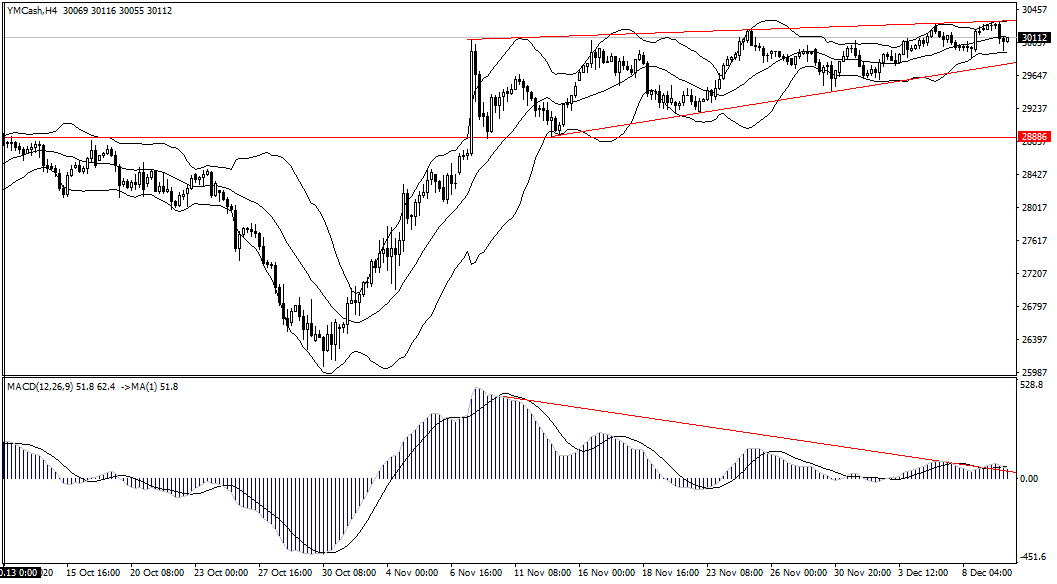Click the 25987 price scale label
The width and height of the screenshot is (1057, 584).
click(x=1033, y=372)
